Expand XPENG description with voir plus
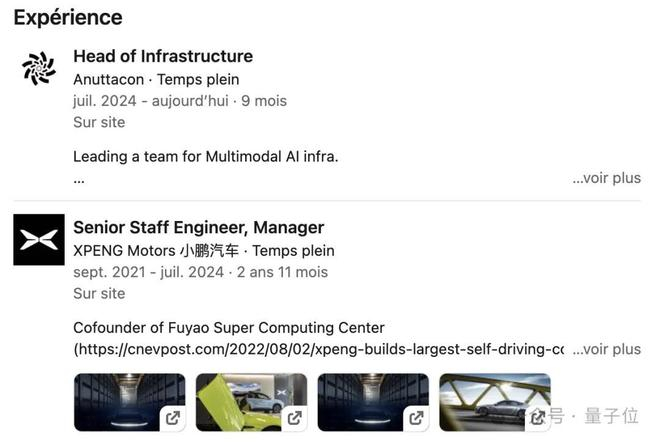Viewport: 660px width, 442px height. tap(606, 349)
